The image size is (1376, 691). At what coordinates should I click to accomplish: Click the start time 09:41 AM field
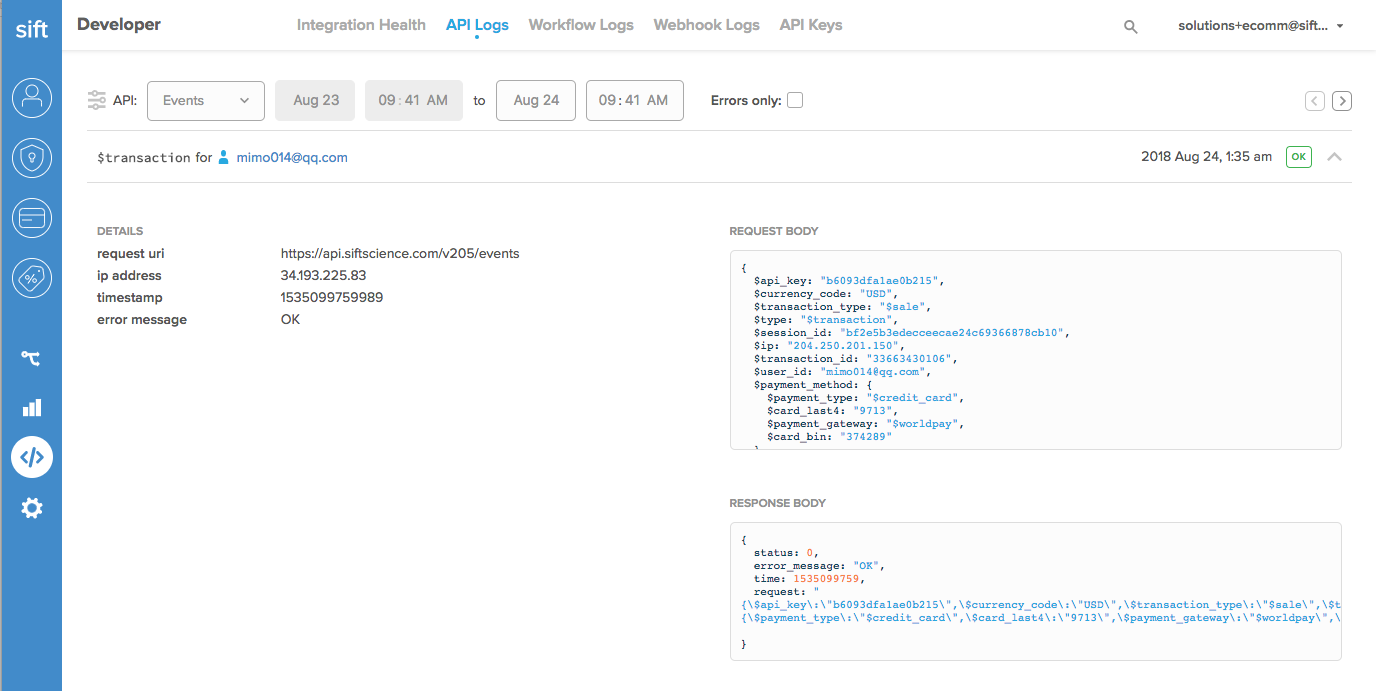[414, 100]
